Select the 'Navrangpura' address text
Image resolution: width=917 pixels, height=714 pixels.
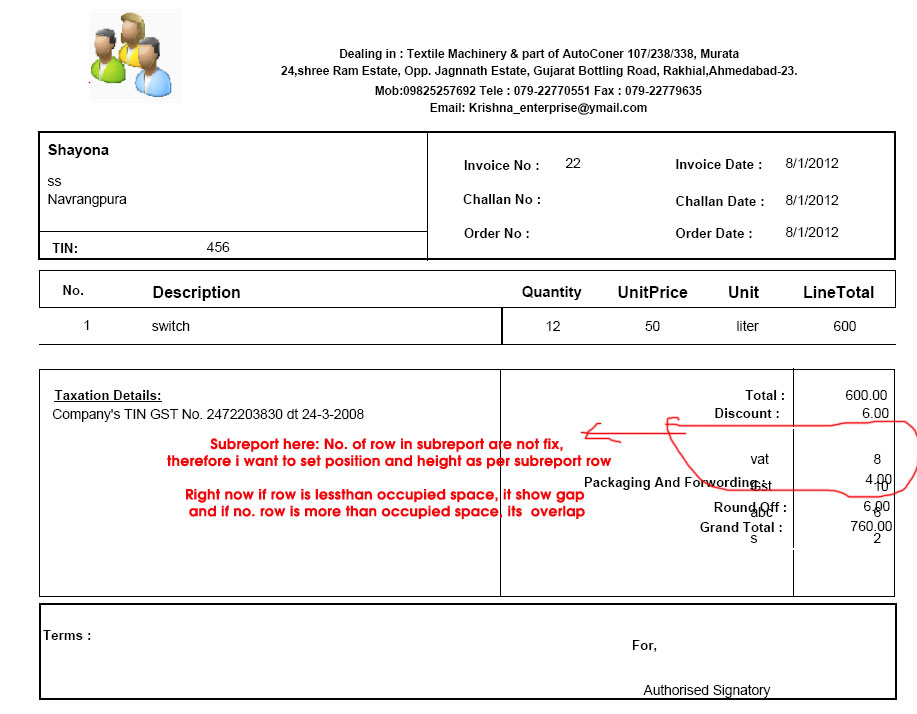pyautogui.click(x=87, y=199)
